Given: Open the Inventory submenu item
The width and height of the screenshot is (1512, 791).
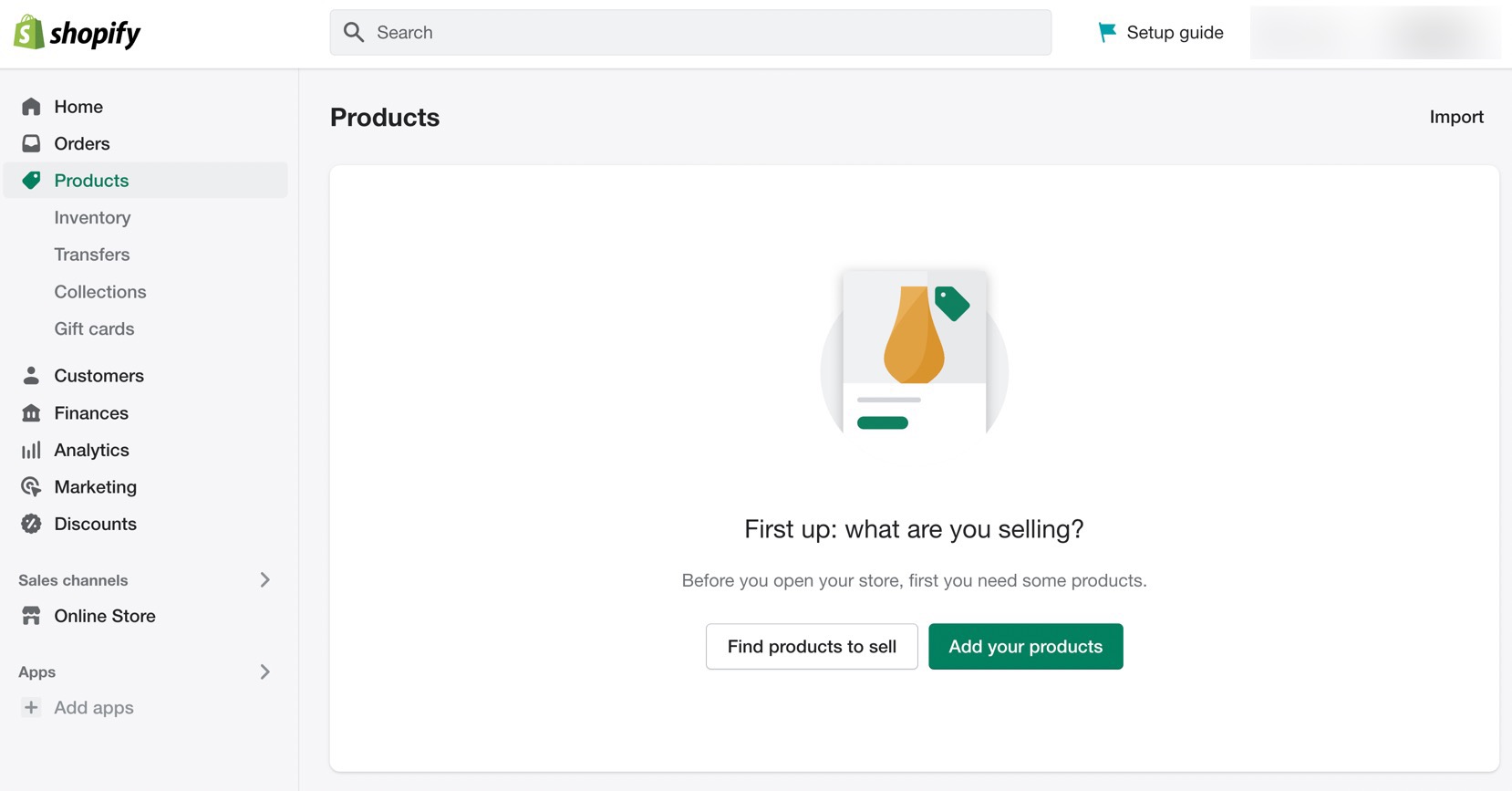Looking at the screenshot, I should tap(92, 217).
